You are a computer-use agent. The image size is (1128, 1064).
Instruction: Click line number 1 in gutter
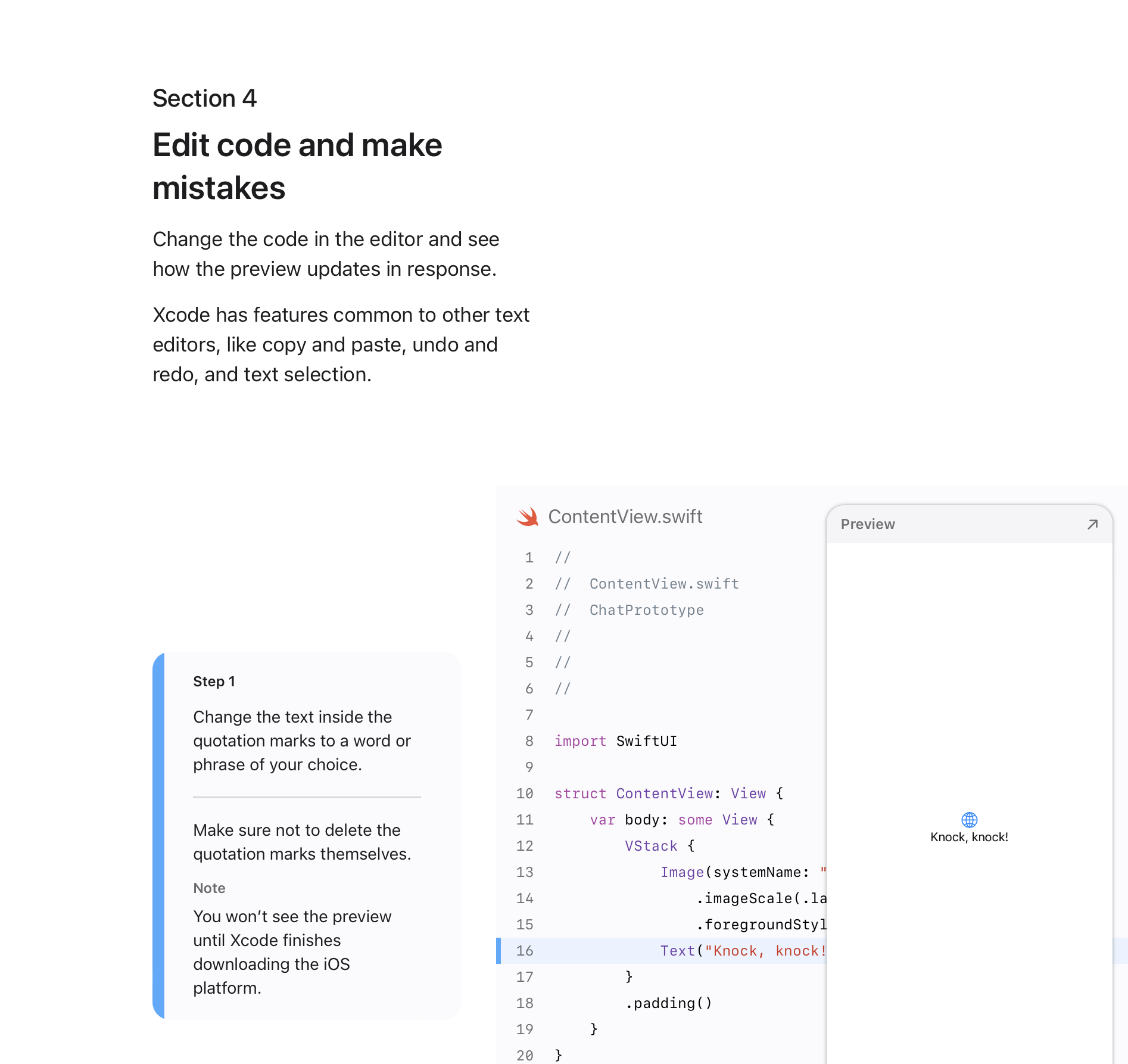pyautogui.click(x=529, y=558)
